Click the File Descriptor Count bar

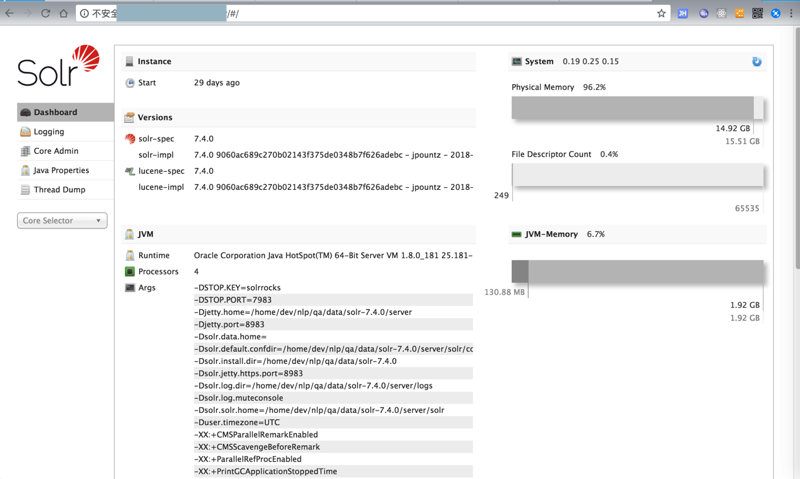click(637, 174)
